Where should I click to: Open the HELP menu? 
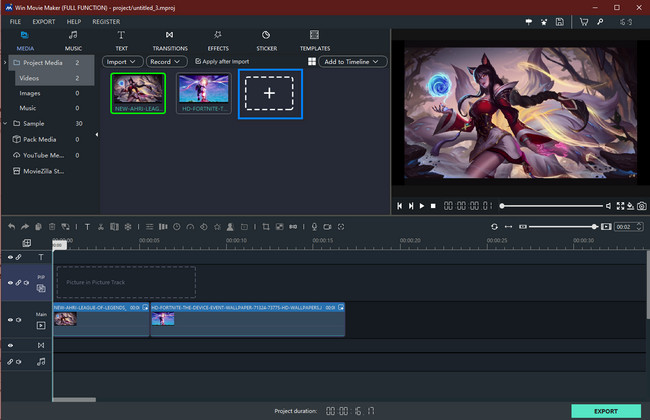pos(74,22)
